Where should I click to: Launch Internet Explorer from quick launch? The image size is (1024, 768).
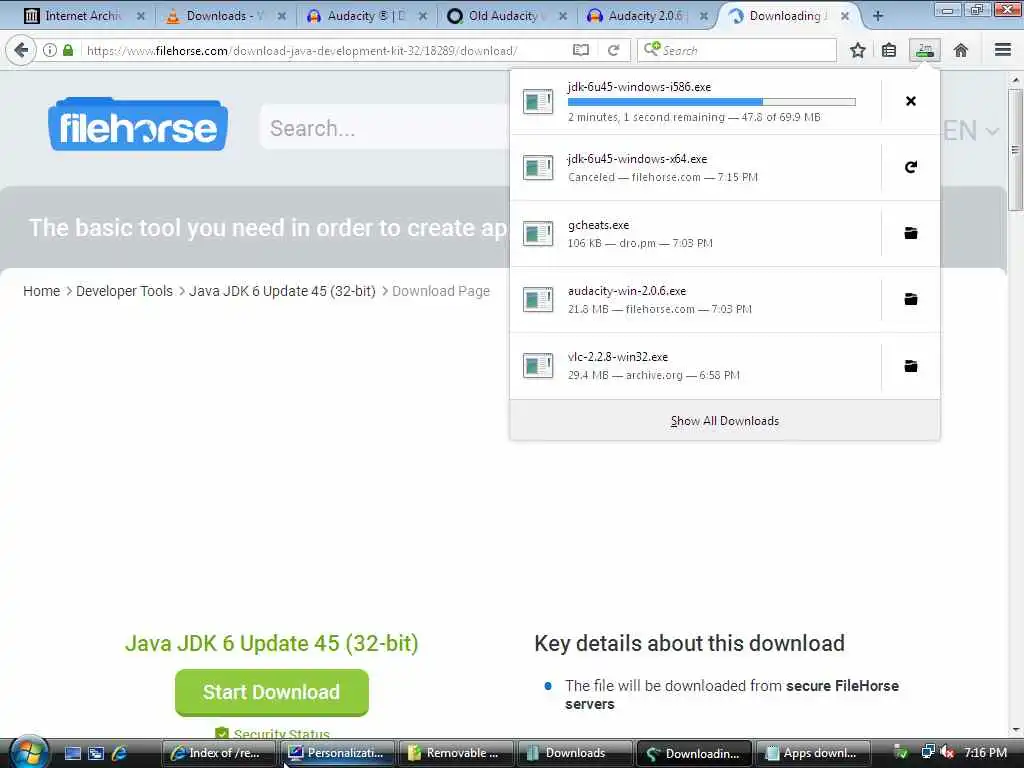(x=119, y=753)
